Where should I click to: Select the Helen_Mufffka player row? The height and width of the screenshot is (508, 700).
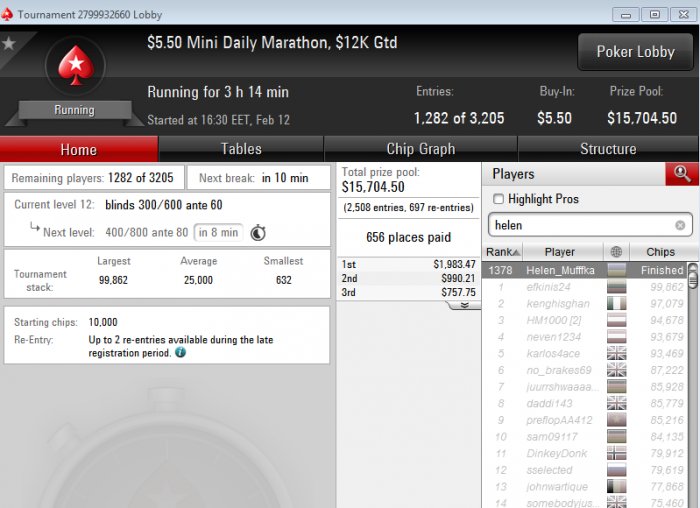pos(585,270)
